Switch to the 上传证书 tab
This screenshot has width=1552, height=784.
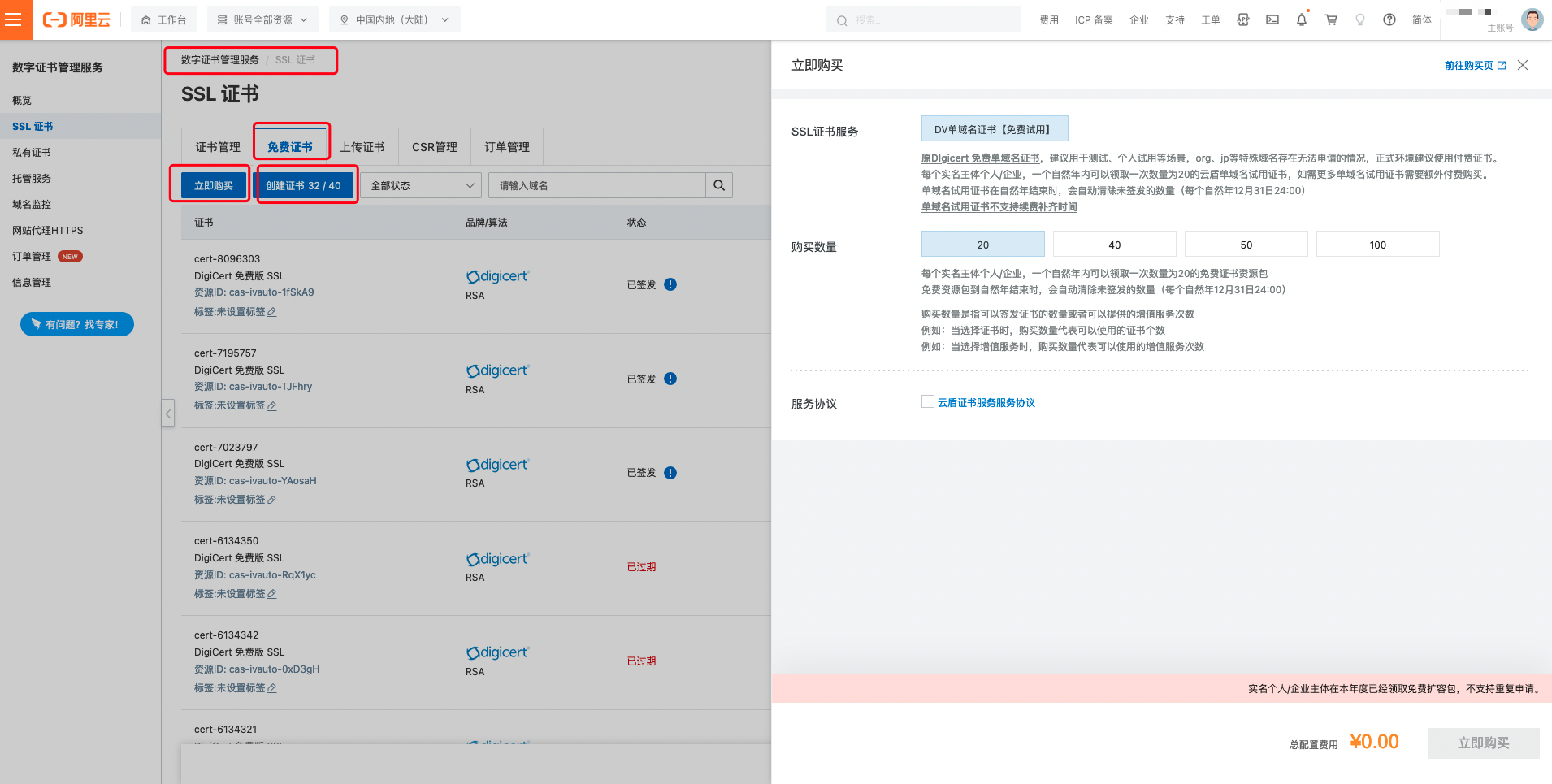tap(362, 147)
